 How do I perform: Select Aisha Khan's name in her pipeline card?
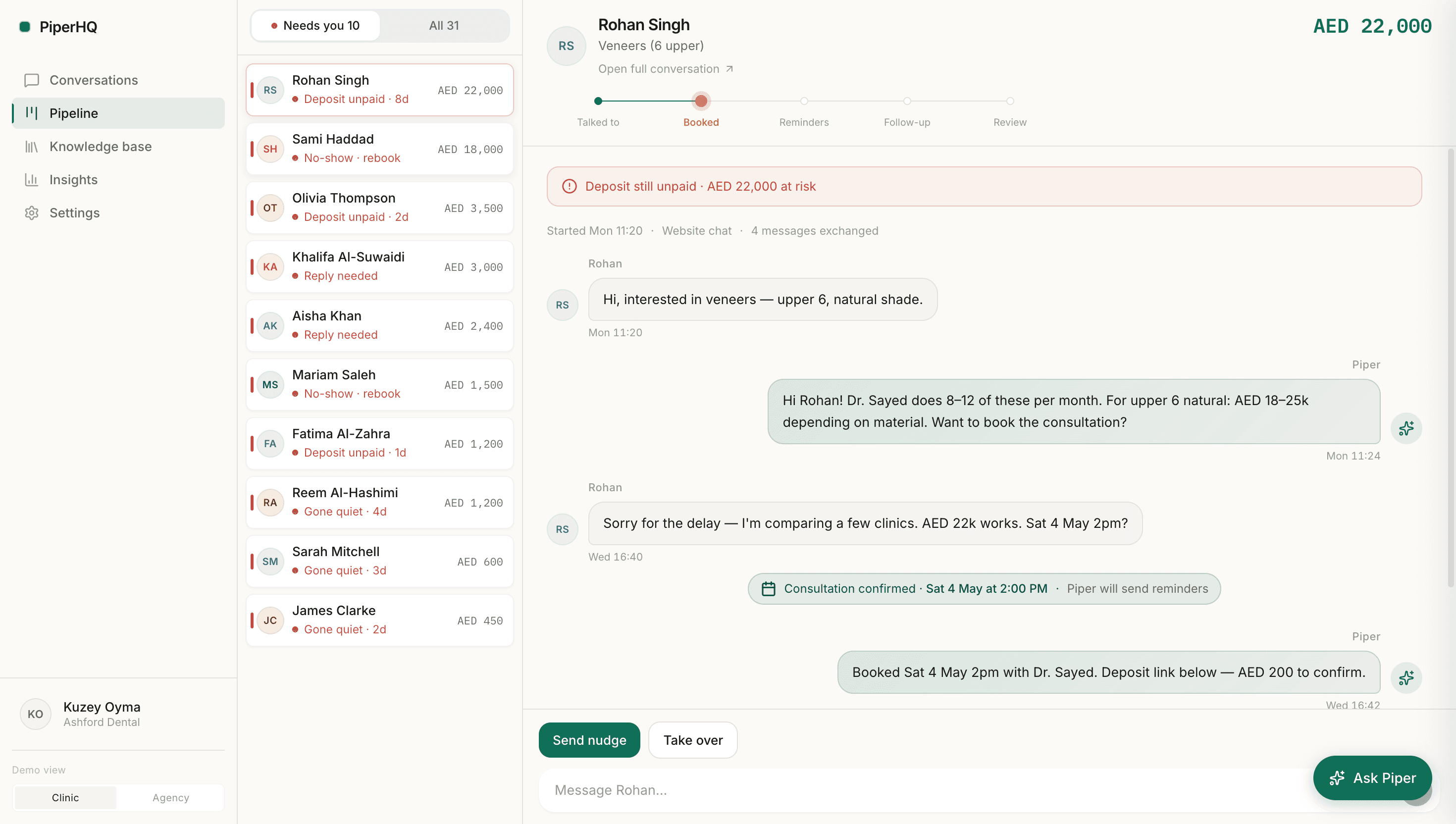pos(326,316)
